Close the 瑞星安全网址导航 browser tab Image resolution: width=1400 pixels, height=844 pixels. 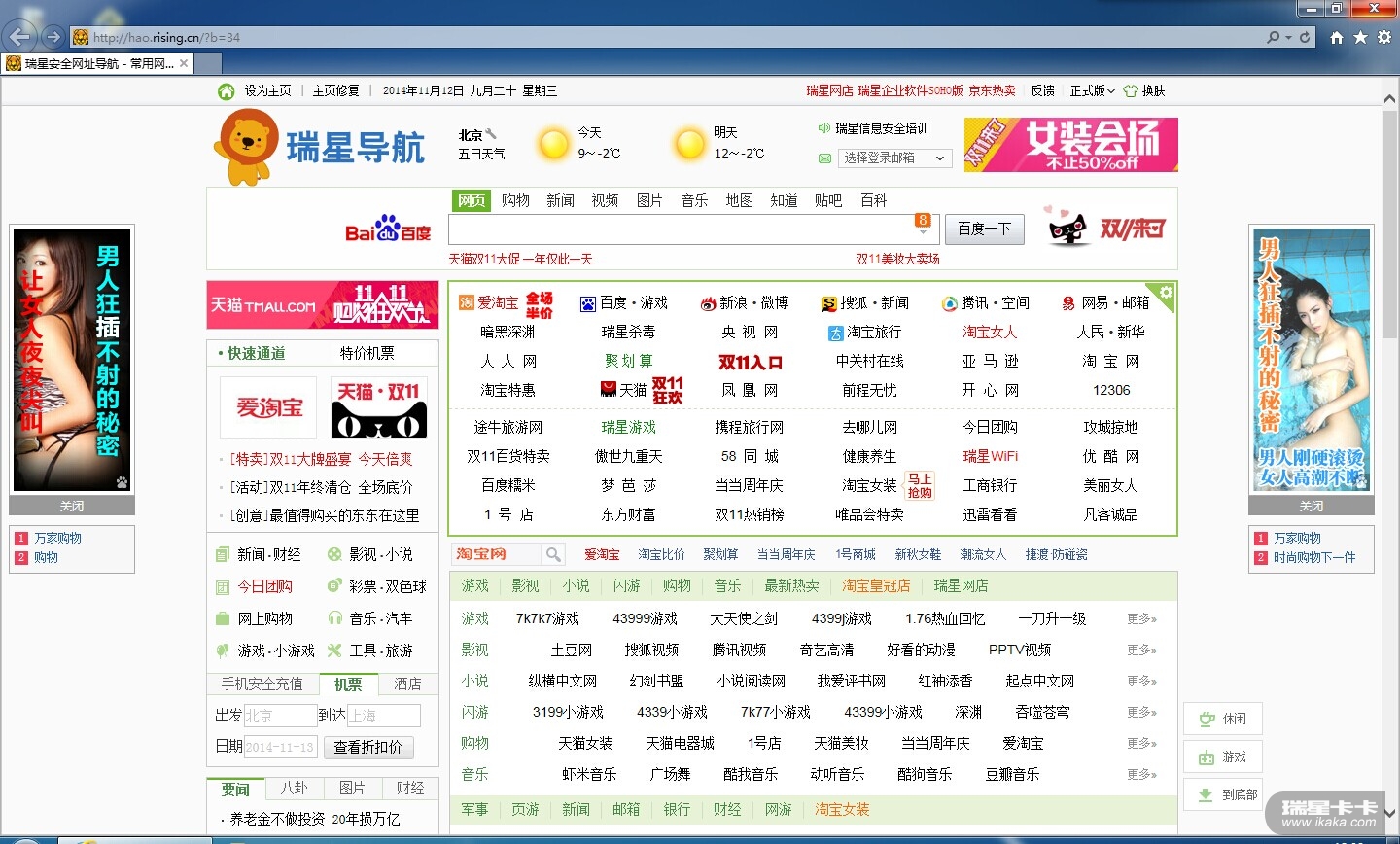click(x=184, y=63)
